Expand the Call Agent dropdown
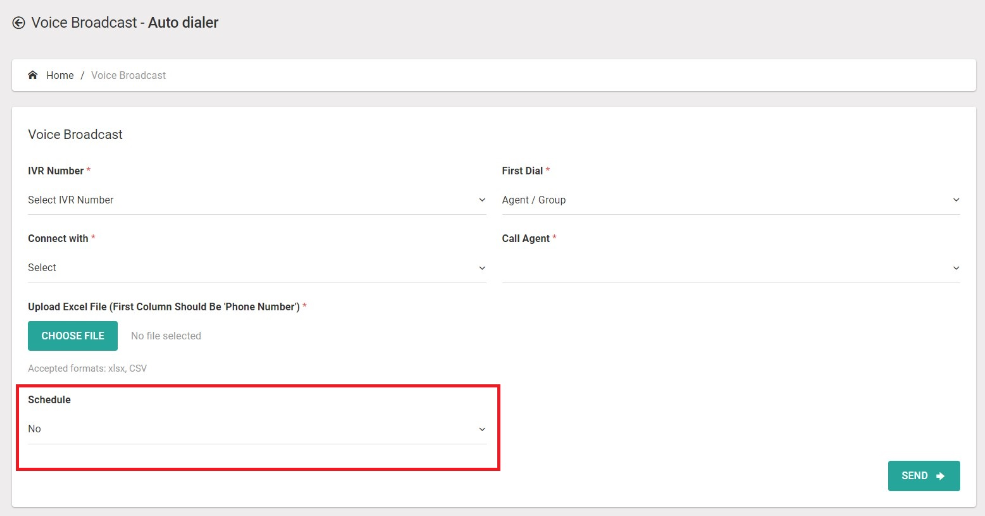This screenshot has height=516, width=985. tap(731, 268)
